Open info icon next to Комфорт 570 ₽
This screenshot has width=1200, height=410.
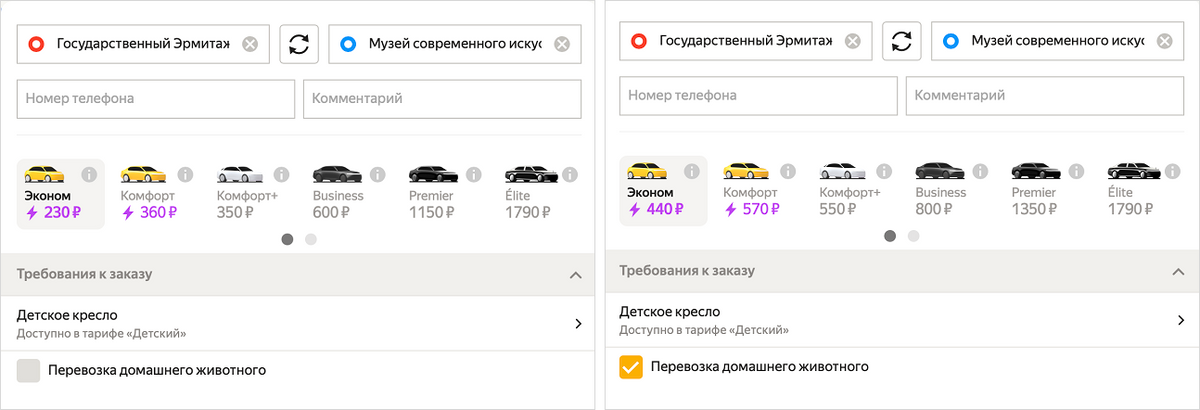(788, 171)
